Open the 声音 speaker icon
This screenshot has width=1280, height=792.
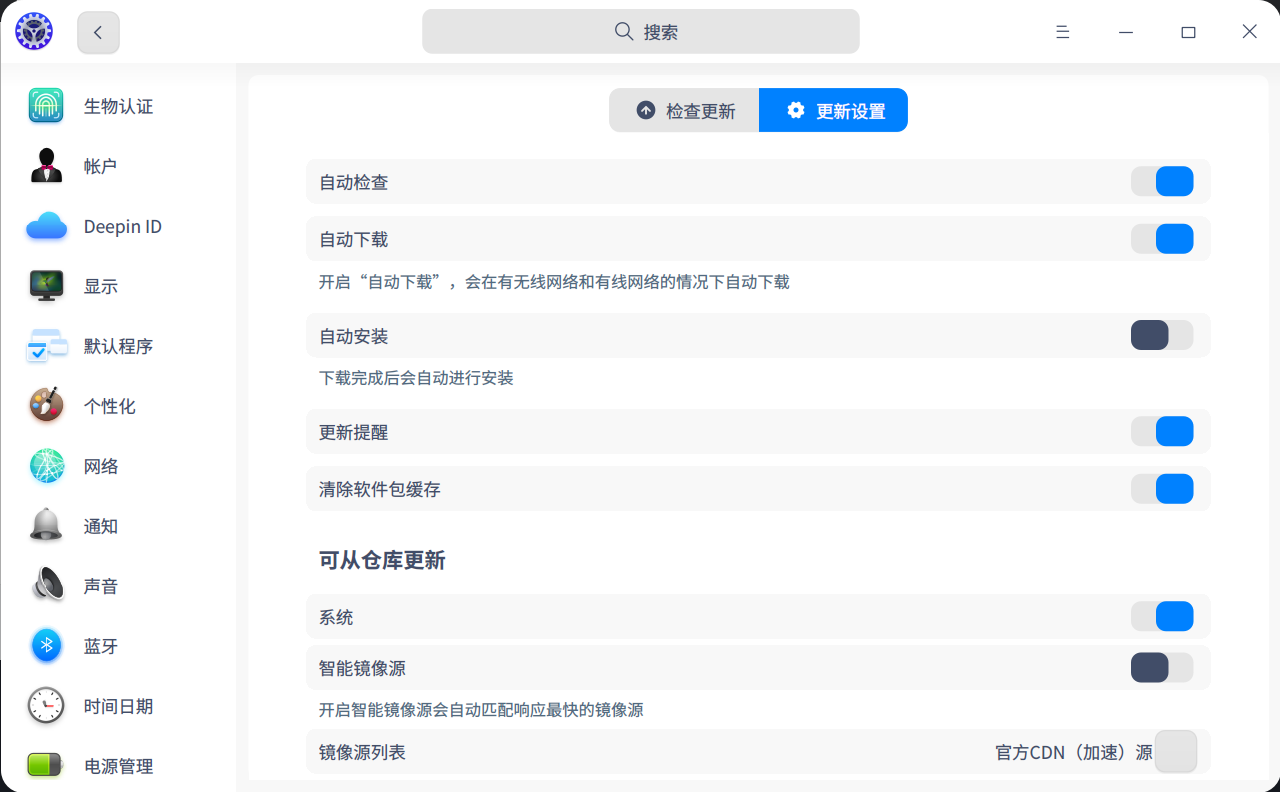pos(46,586)
